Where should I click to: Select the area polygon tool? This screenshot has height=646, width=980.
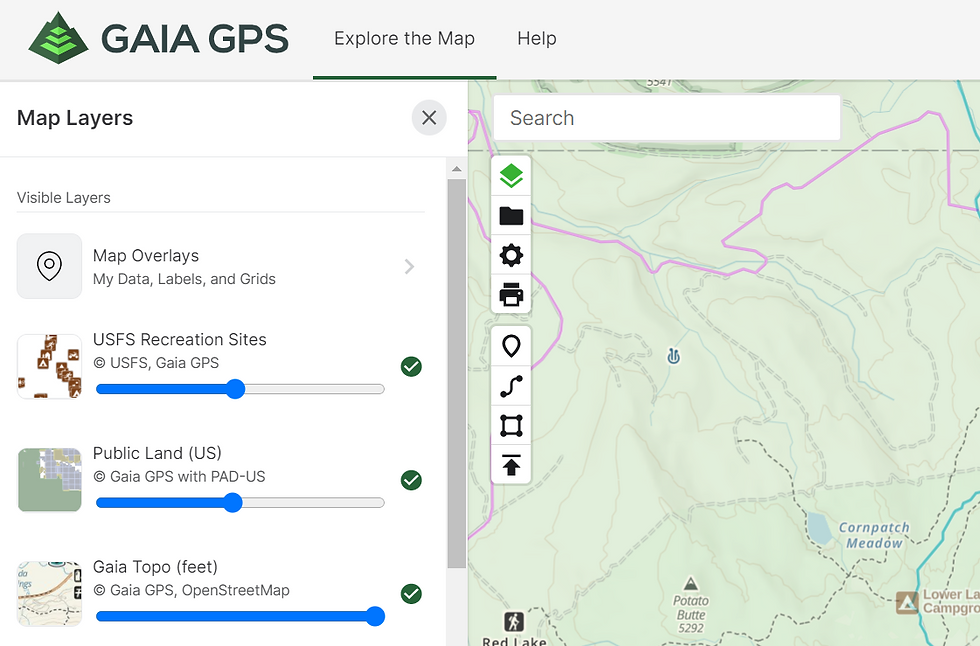(511, 425)
